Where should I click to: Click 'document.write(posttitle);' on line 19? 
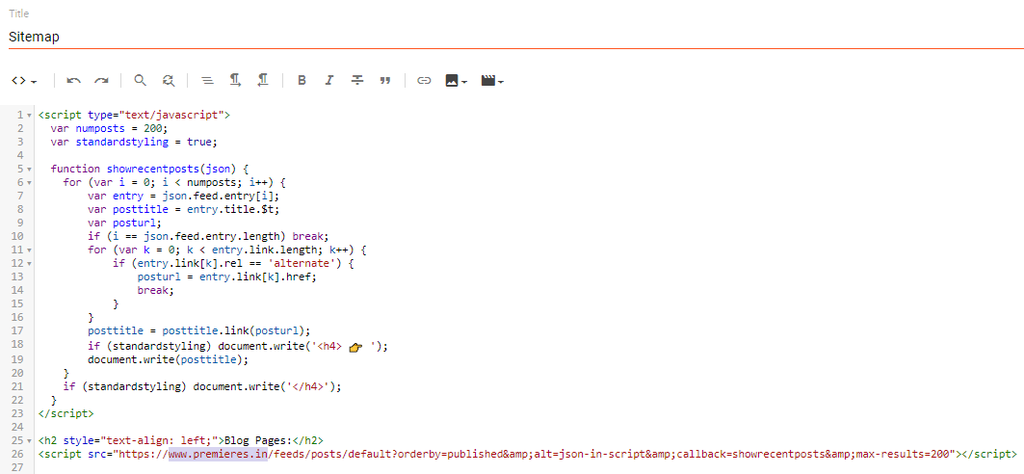tap(168, 359)
